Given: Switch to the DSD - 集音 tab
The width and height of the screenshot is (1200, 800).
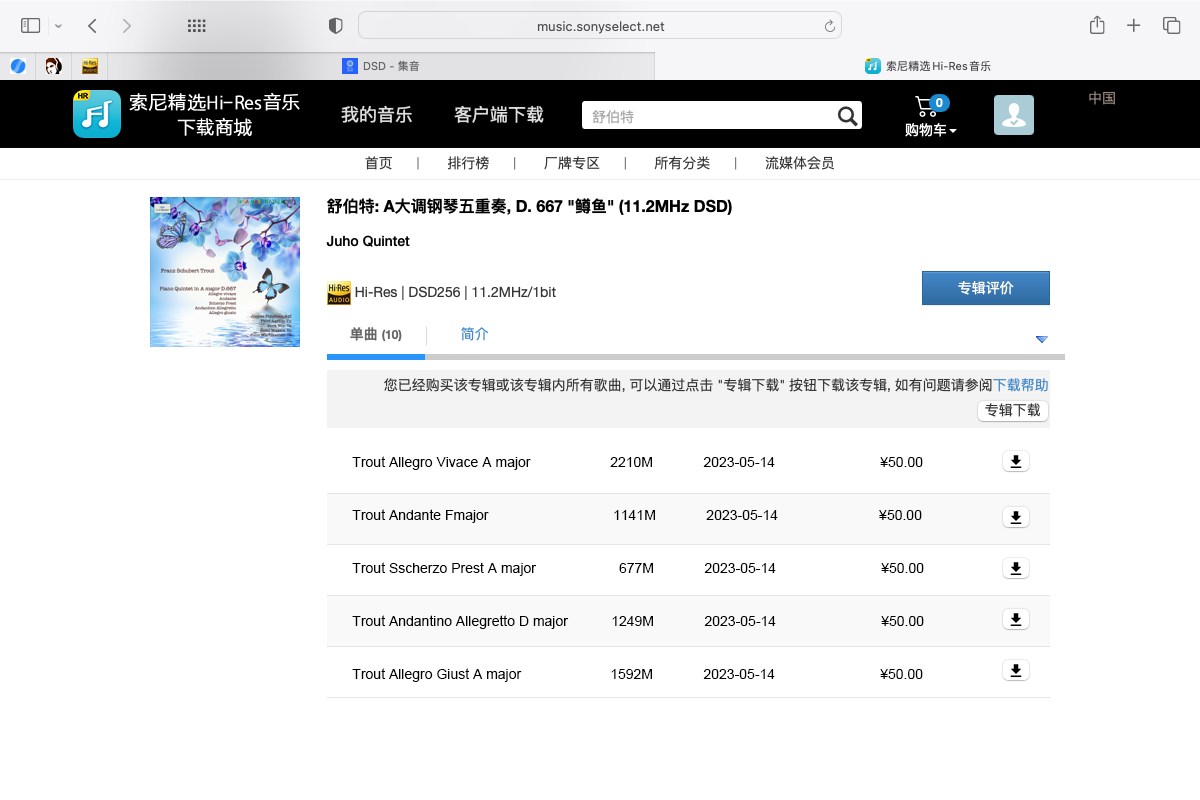Looking at the screenshot, I should 381,66.
